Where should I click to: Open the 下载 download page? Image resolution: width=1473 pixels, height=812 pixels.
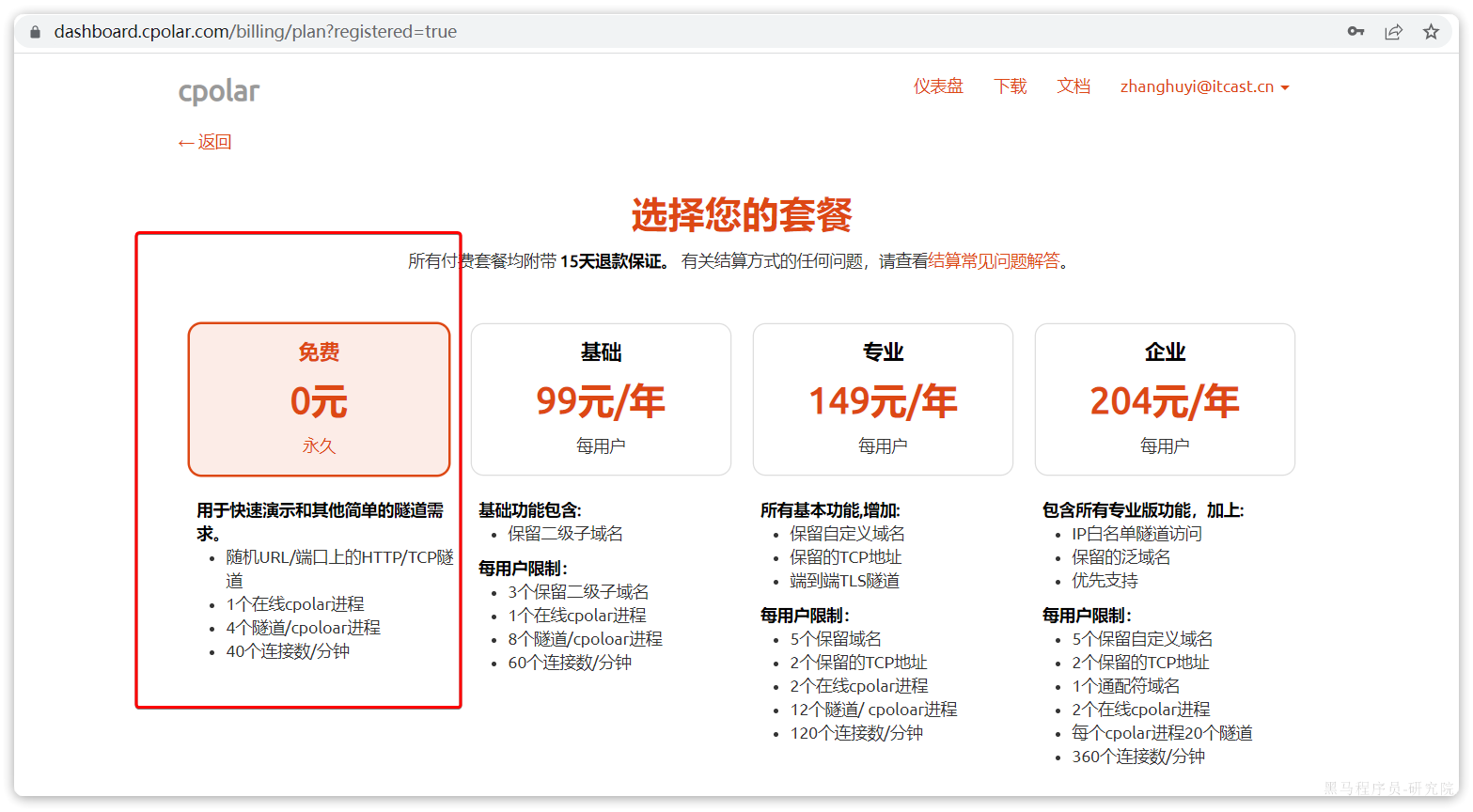pos(1011,86)
